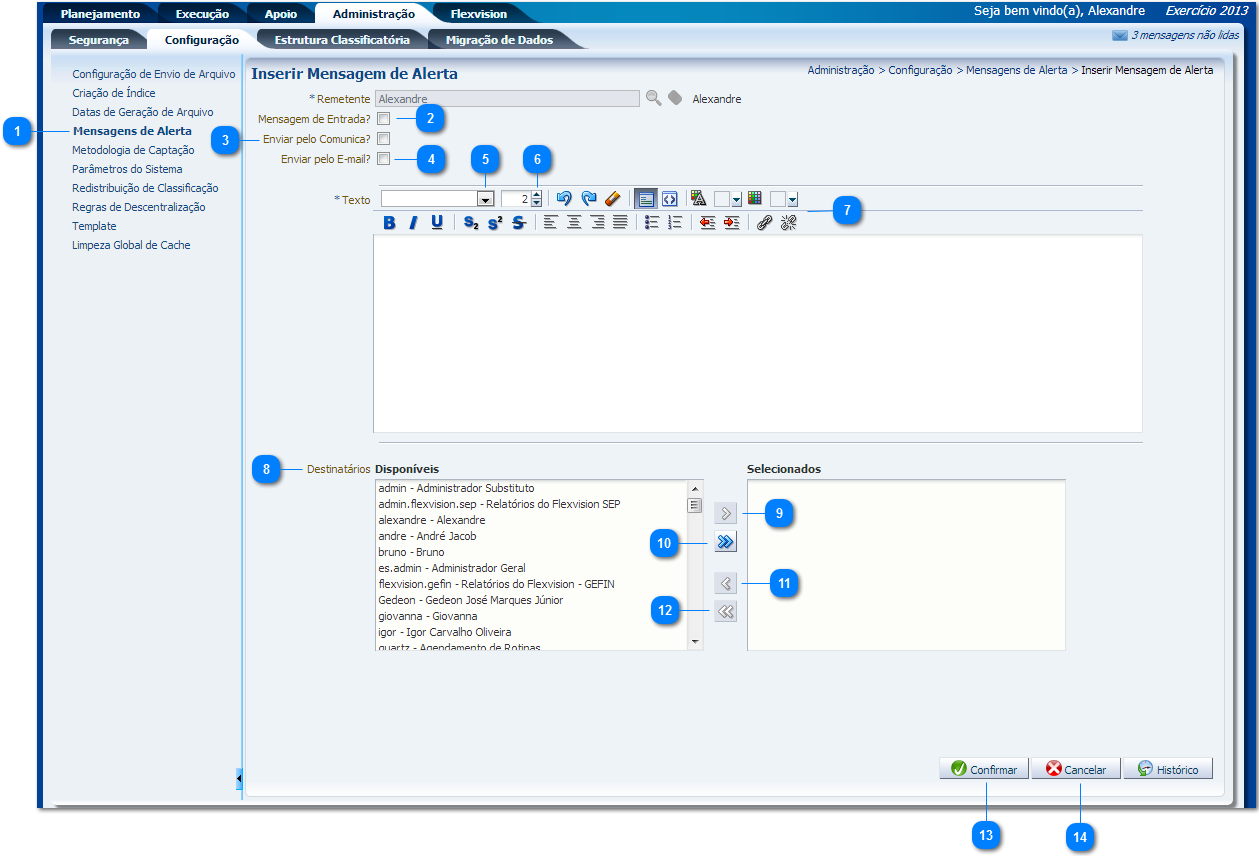Increase font size with stepper up arrow
1259x856 pixels.
536,194
